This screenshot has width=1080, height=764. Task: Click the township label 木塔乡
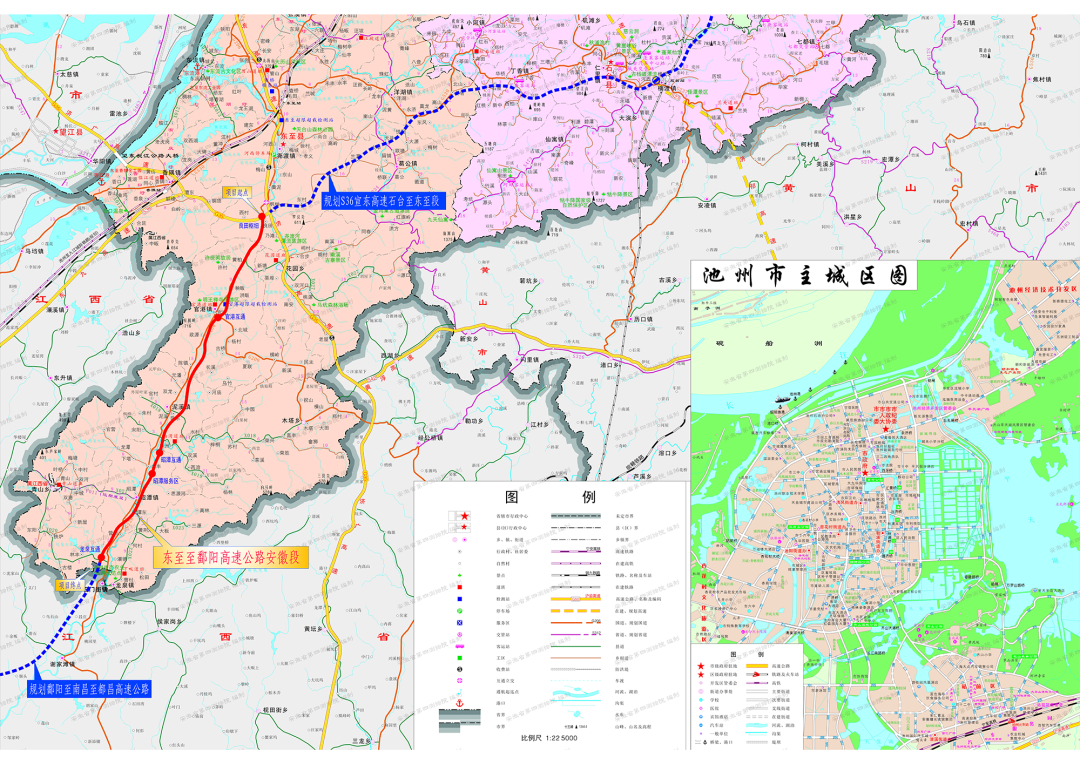[x=291, y=420]
